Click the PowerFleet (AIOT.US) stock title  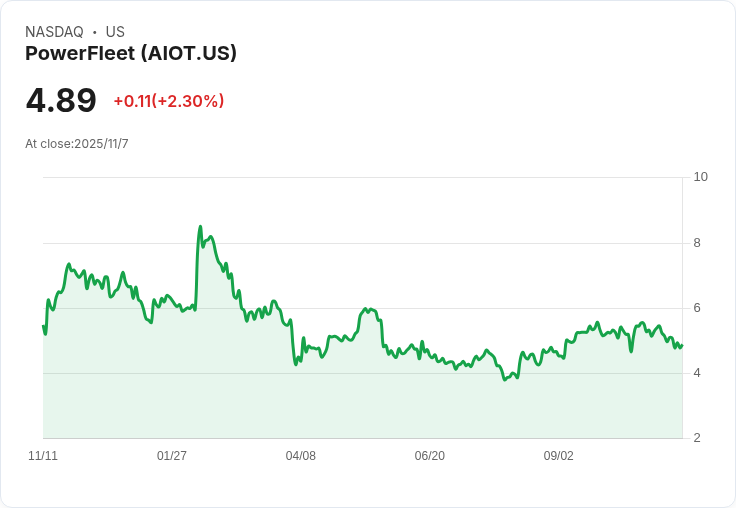[x=131, y=53]
